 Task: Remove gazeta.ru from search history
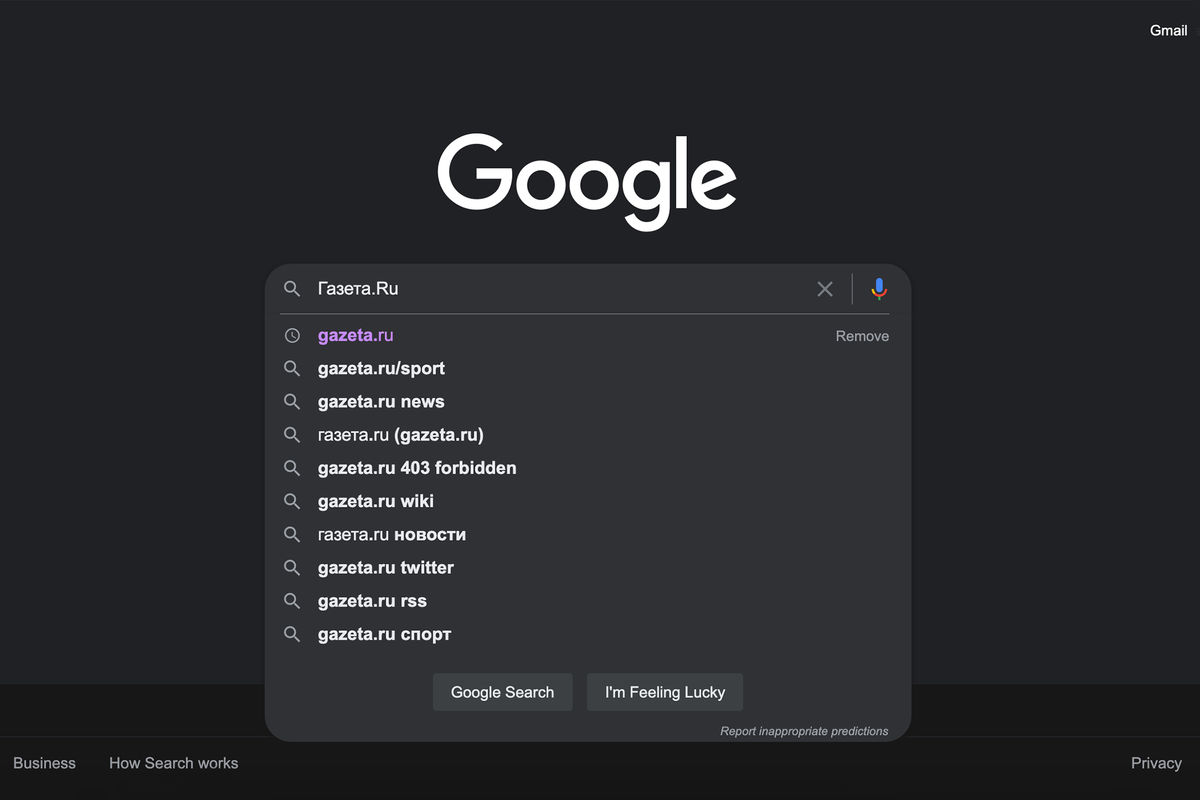coord(862,336)
